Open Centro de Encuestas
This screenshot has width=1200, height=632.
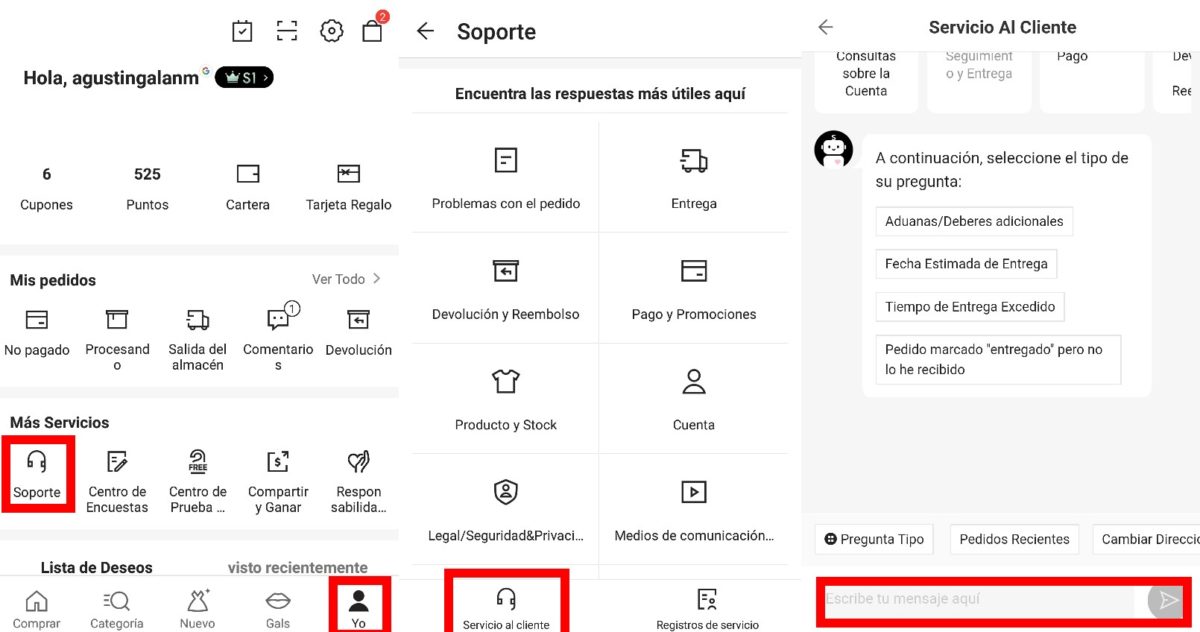[x=117, y=481]
